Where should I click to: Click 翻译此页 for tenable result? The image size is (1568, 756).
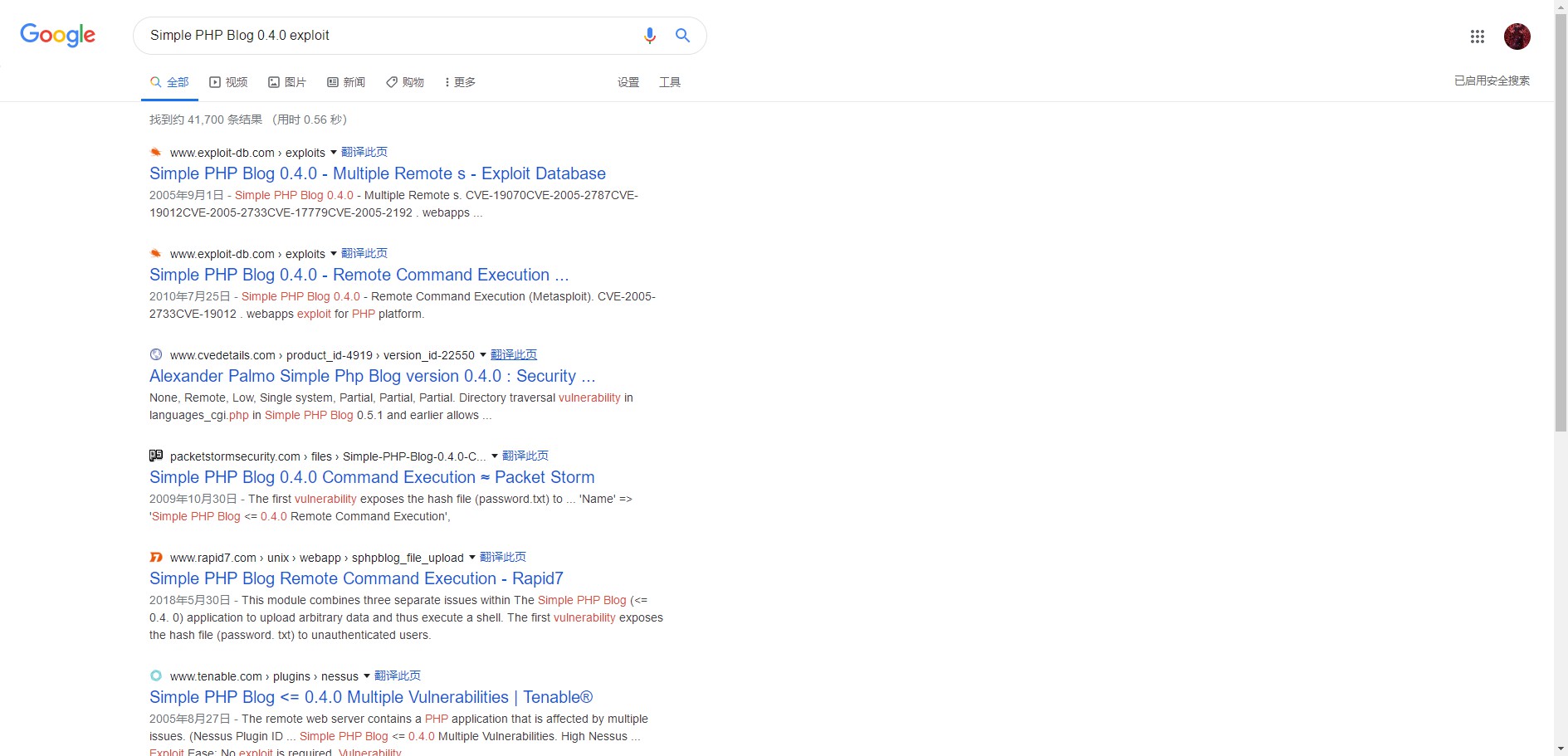point(398,676)
